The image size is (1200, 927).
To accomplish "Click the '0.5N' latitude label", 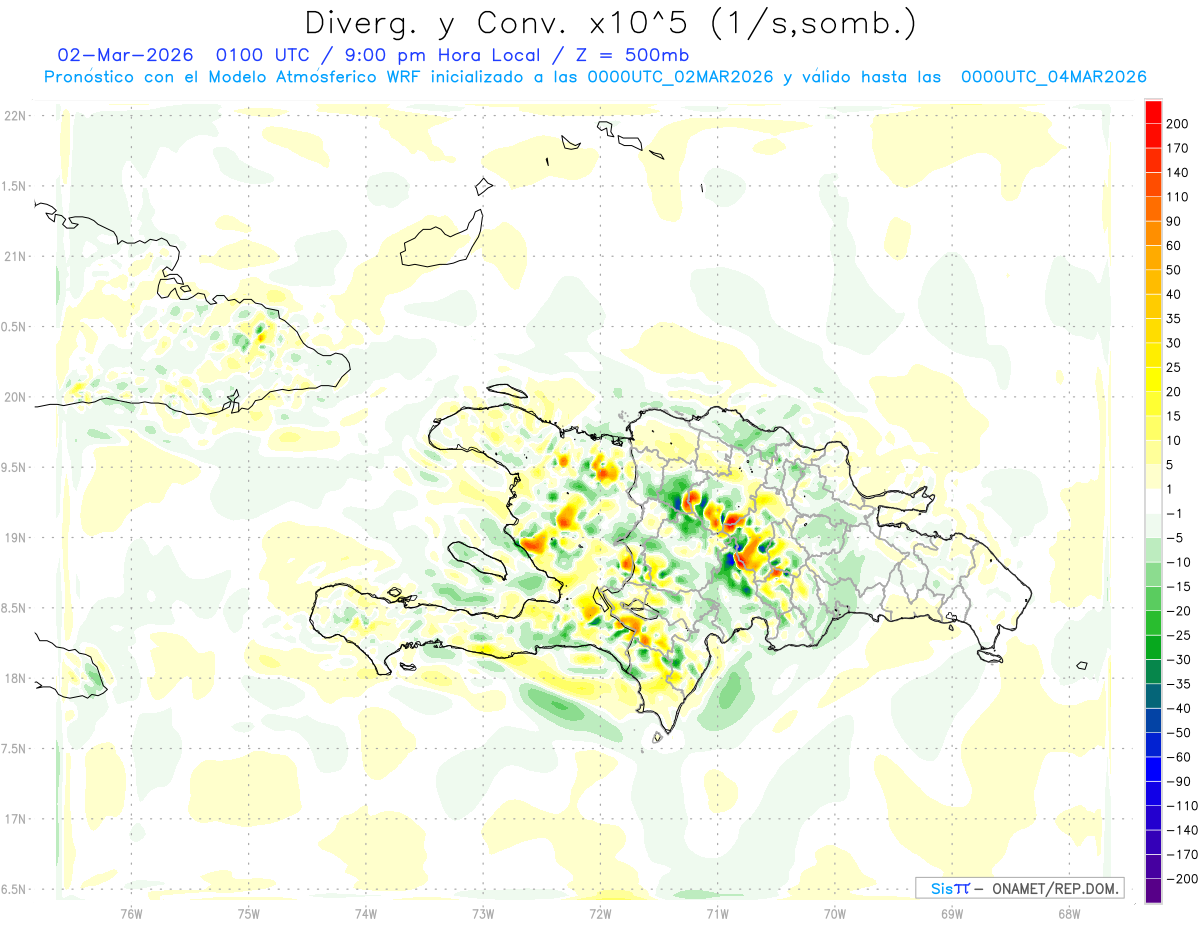I will (x=15, y=327).
